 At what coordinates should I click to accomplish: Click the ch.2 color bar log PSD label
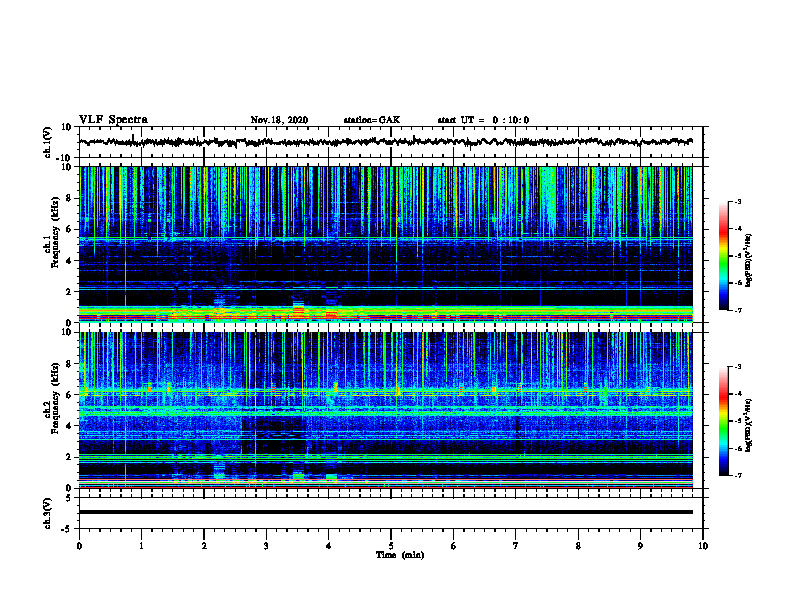(x=749, y=425)
